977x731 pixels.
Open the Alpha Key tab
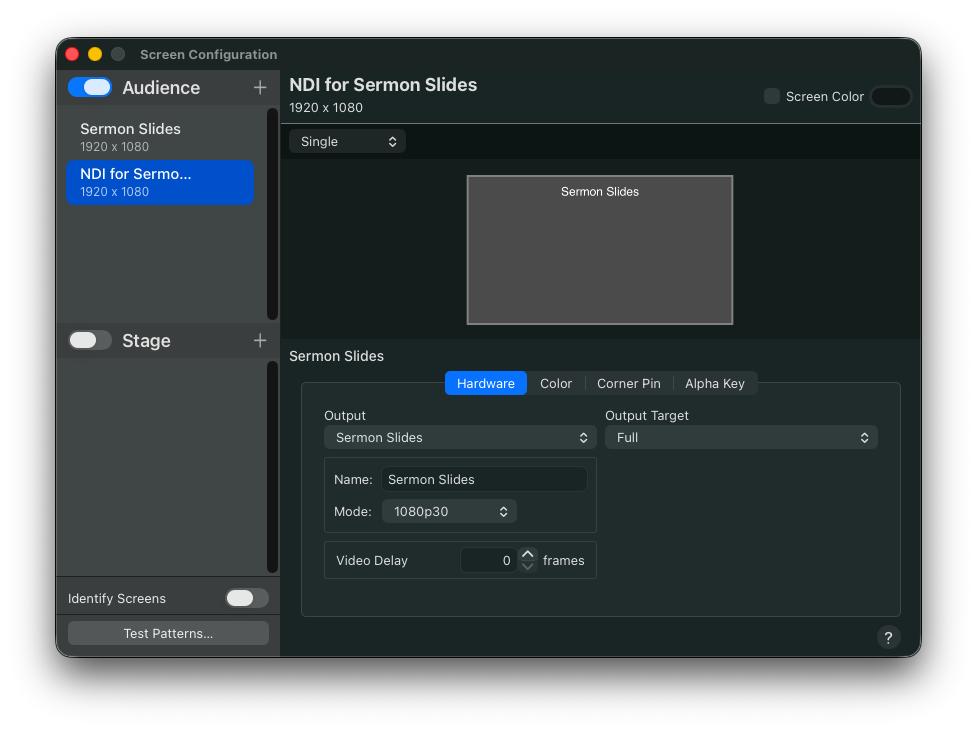715,383
